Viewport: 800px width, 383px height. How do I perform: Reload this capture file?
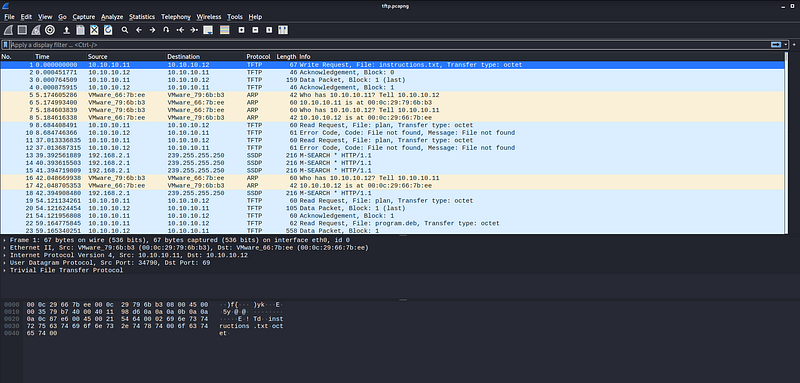tap(108, 30)
